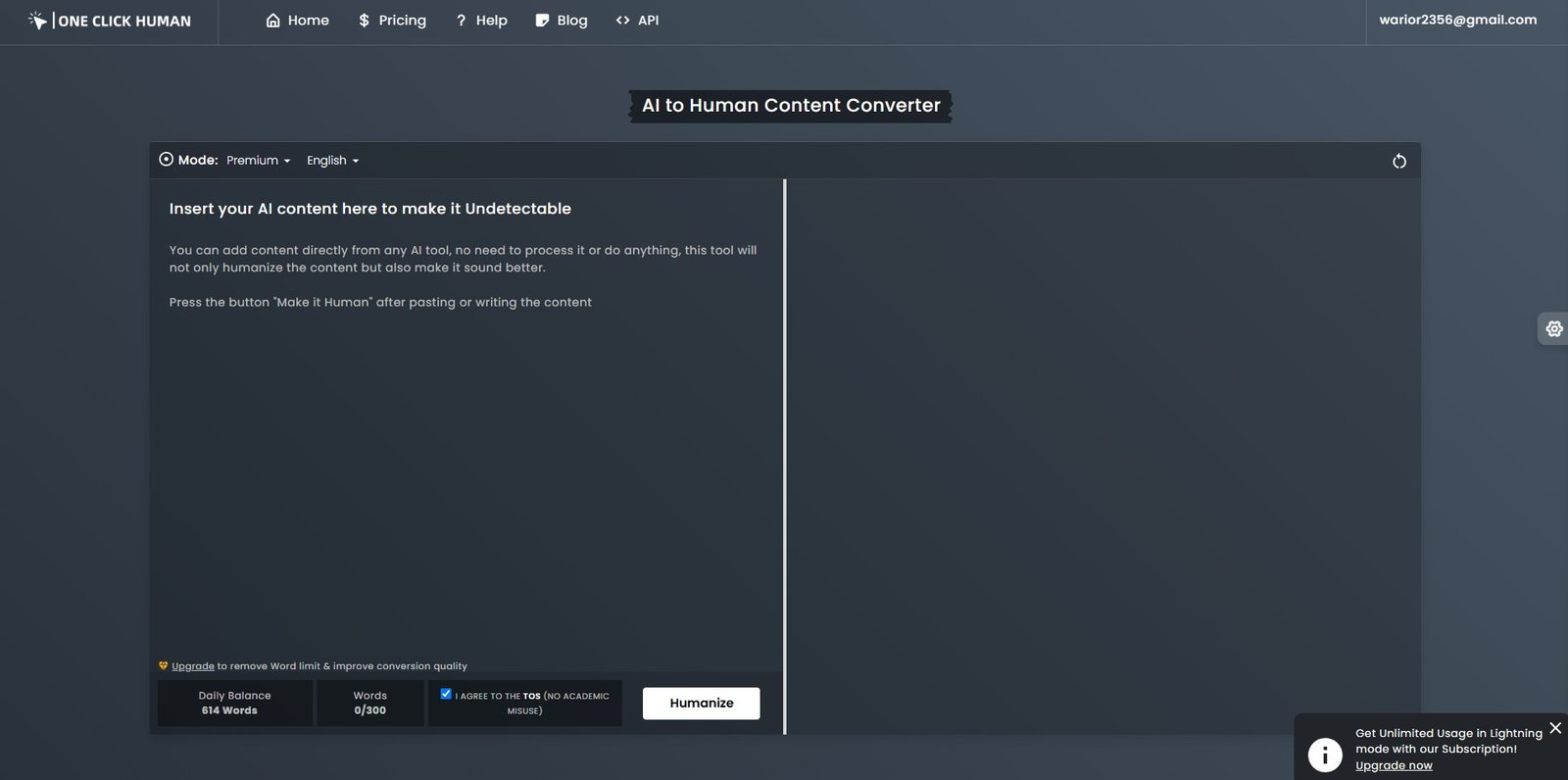Open the English language dropdown

click(x=332, y=161)
